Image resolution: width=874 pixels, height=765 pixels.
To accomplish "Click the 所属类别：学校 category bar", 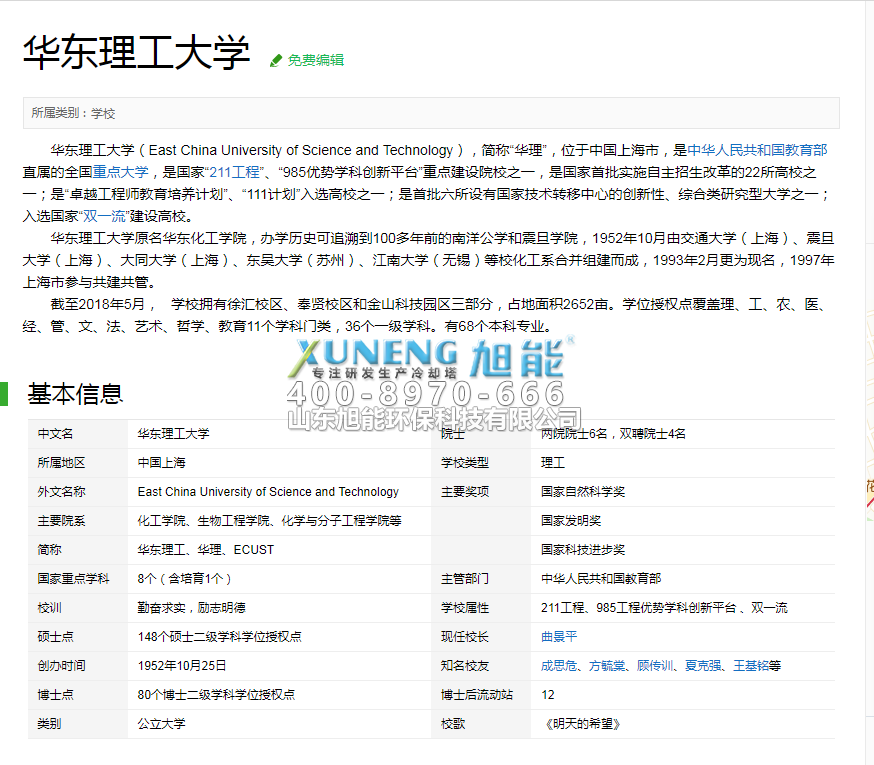I will point(430,113).
